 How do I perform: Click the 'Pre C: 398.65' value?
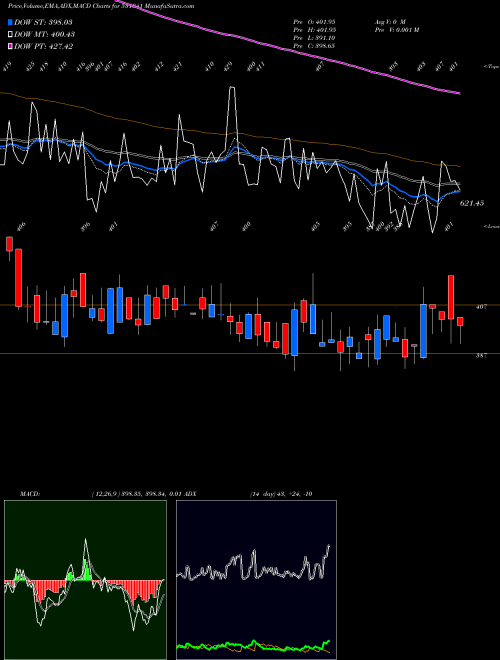(x=314, y=46)
